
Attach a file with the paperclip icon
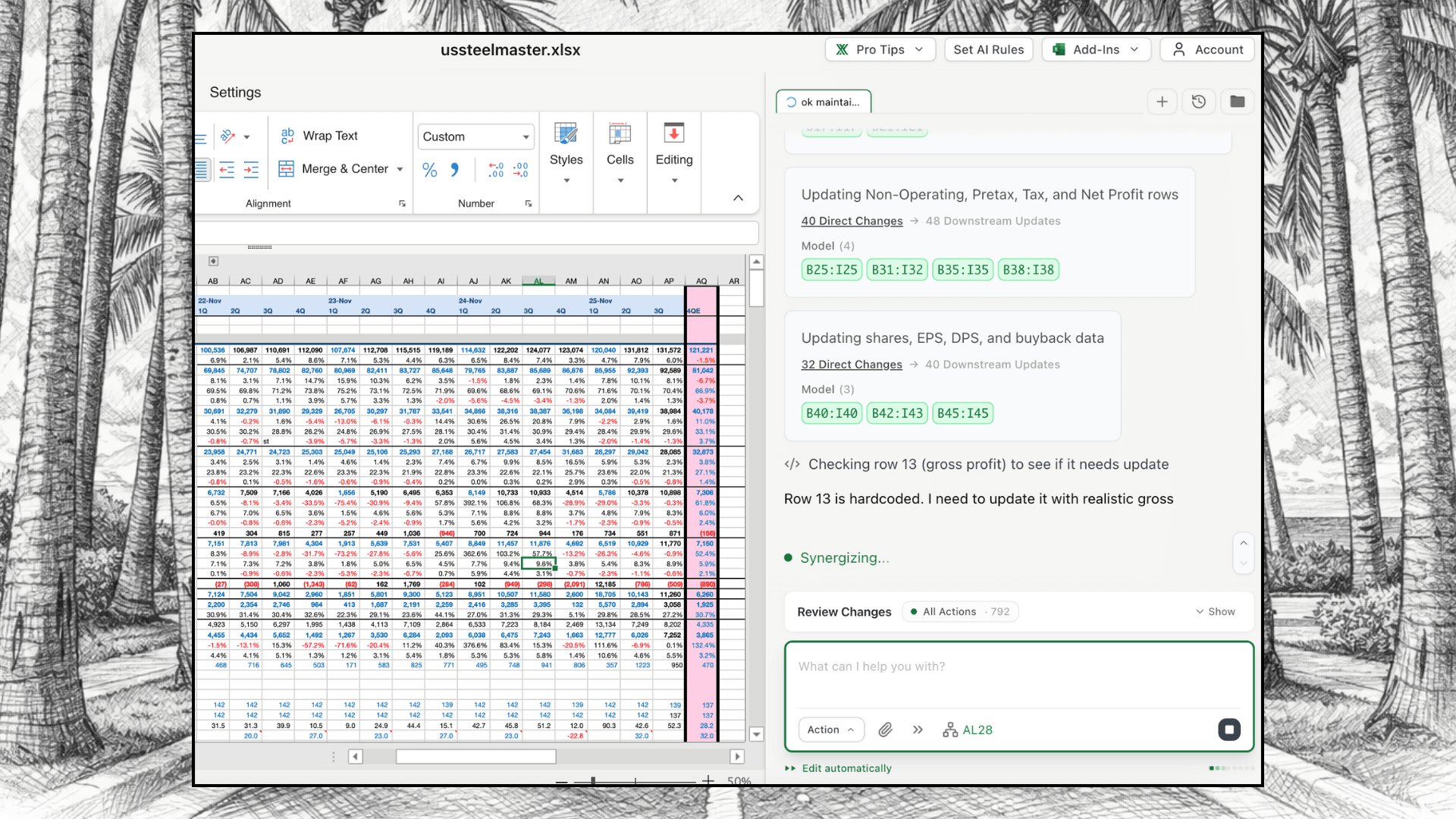[885, 730]
